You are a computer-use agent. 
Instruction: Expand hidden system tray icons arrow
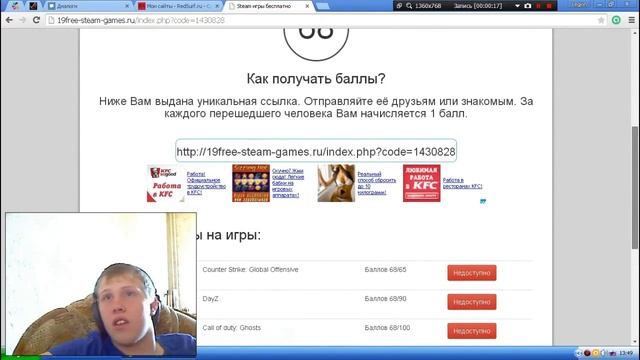pyautogui.click(x=579, y=353)
